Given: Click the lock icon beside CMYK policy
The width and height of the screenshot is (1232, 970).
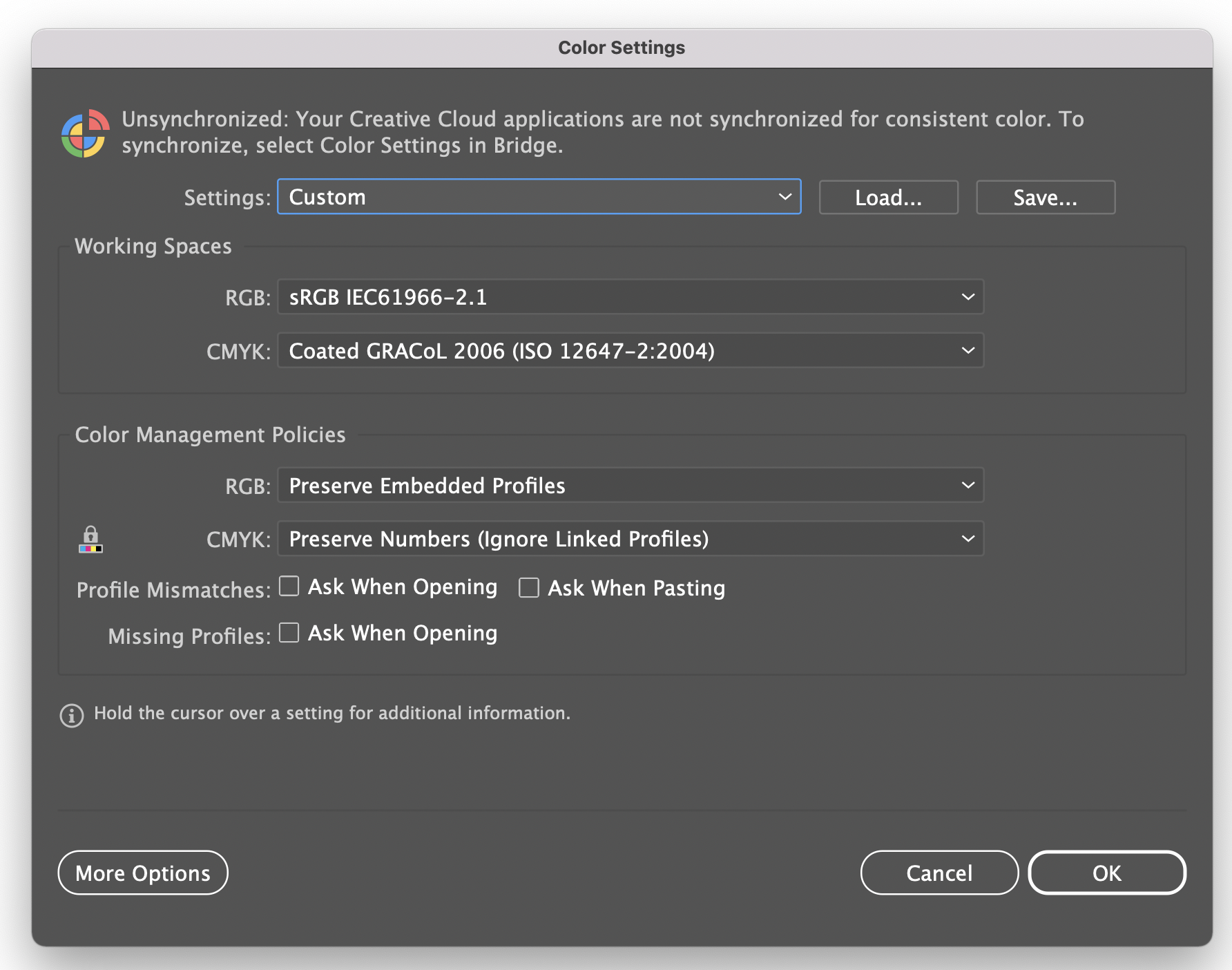Looking at the screenshot, I should pyautogui.click(x=90, y=540).
